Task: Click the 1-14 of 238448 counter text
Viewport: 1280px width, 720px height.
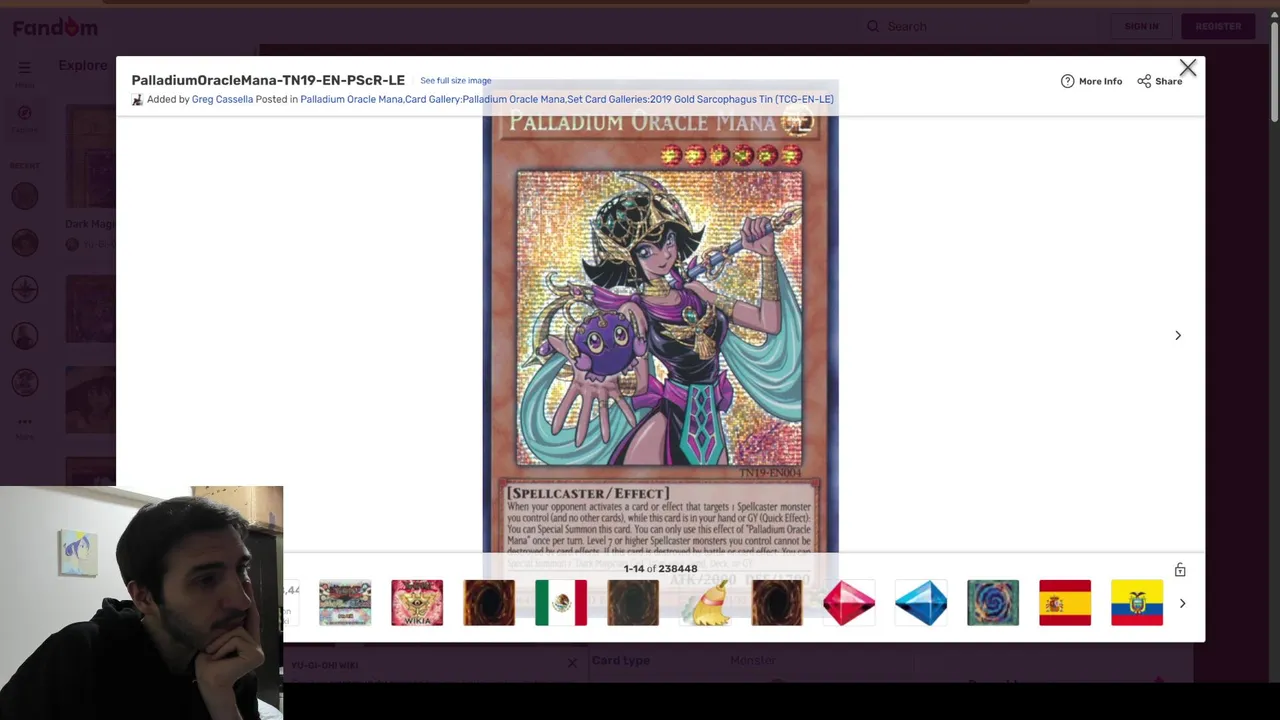Action: [660, 569]
